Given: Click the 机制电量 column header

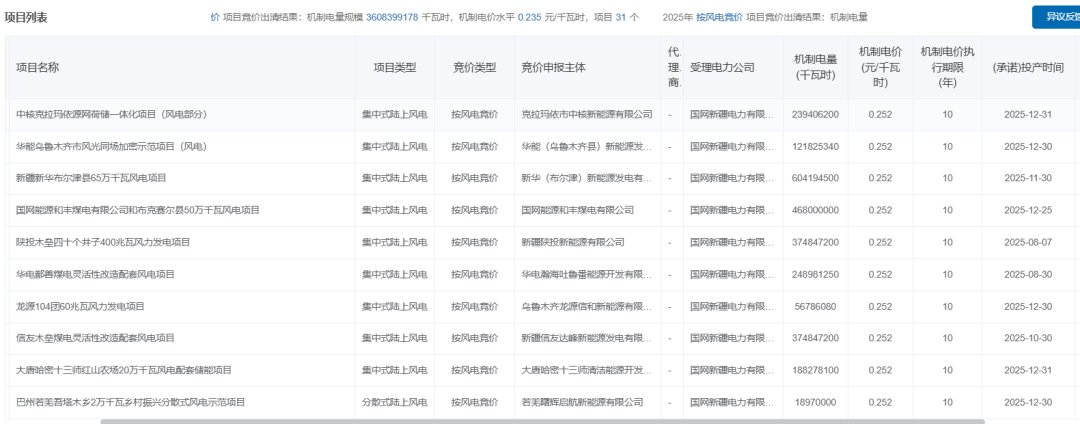Looking at the screenshot, I should click(x=814, y=68).
